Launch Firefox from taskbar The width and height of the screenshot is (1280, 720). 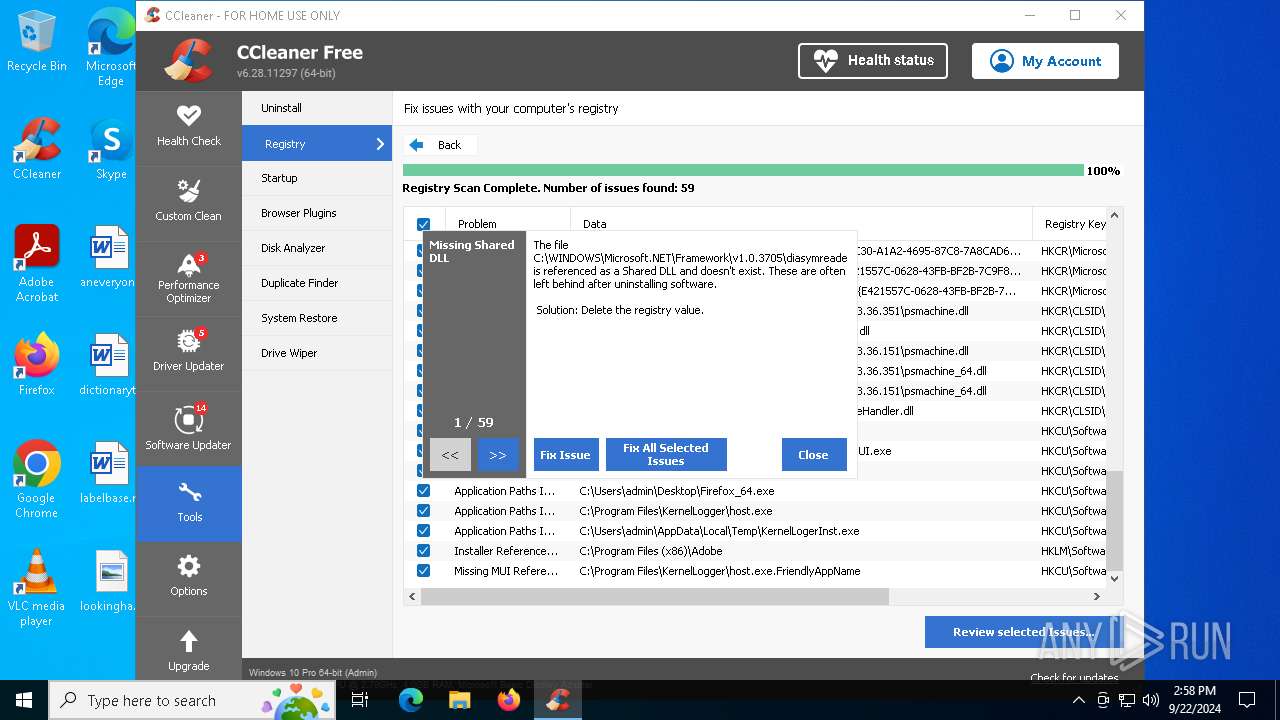[509, 700]
